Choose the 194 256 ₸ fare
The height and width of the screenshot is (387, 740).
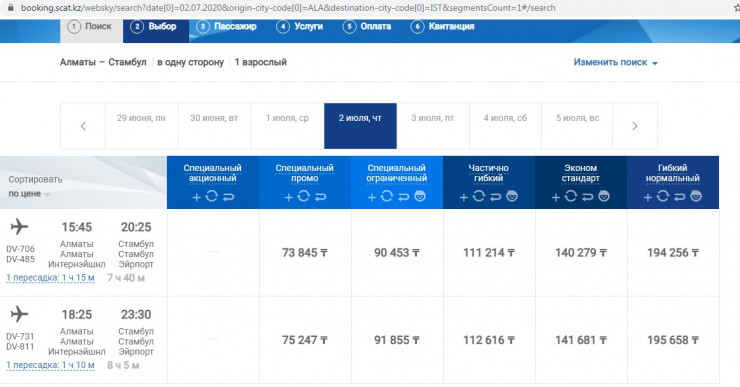(673, 253)
